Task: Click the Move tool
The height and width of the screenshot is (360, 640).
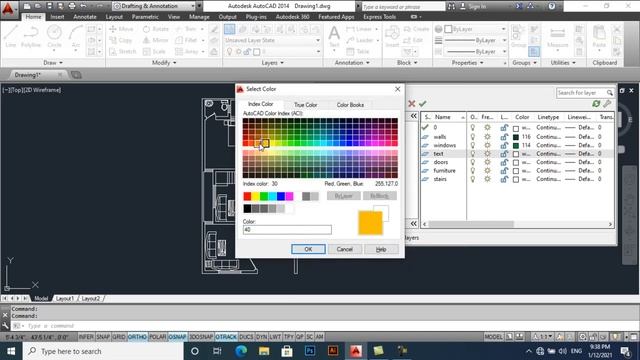Action: pos(121,29)
